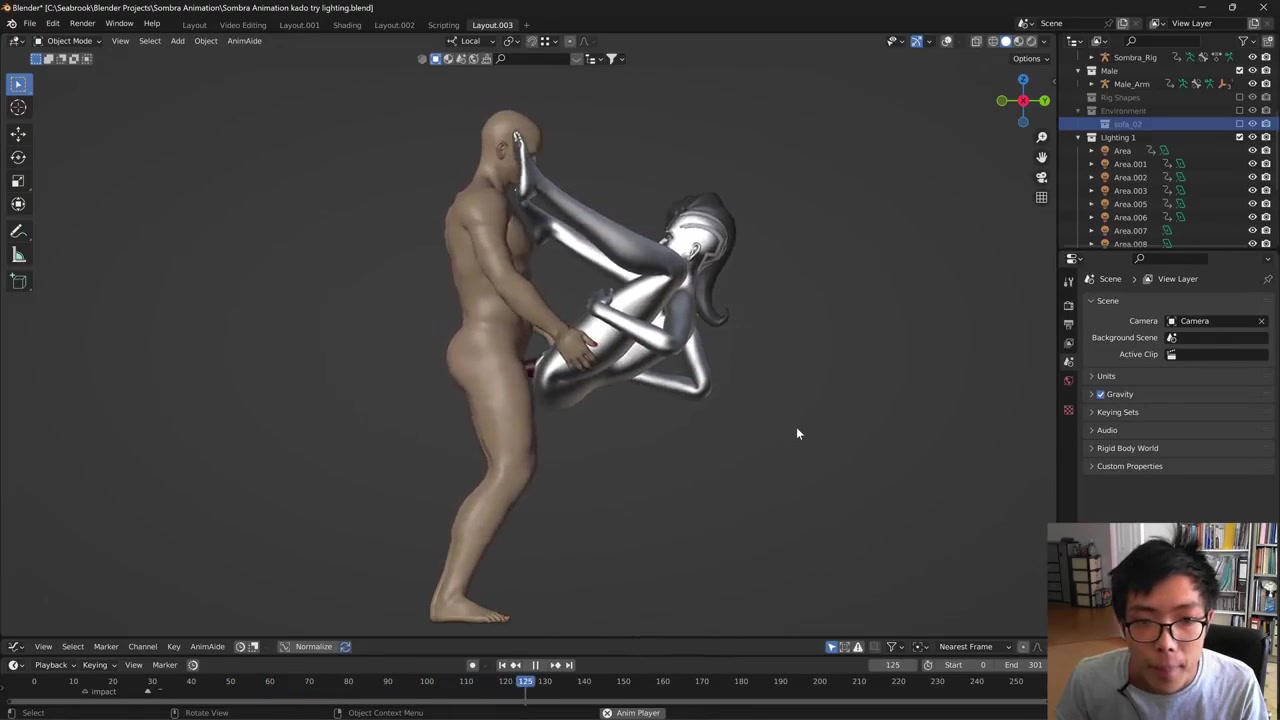Open the Object Mode dropdown

[68, 41]
